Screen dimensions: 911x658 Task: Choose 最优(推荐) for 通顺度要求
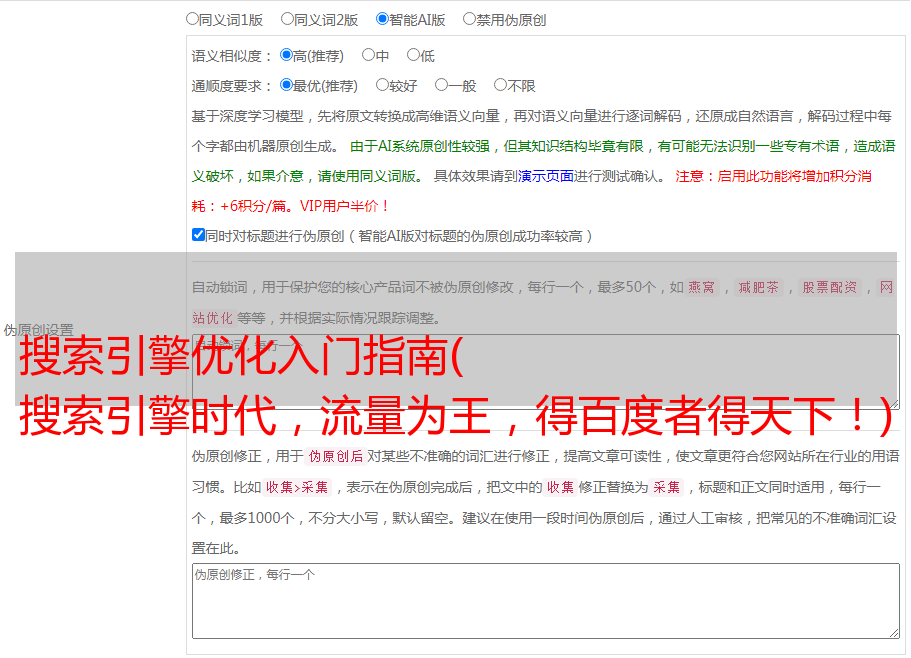click(x=287, y=86)
